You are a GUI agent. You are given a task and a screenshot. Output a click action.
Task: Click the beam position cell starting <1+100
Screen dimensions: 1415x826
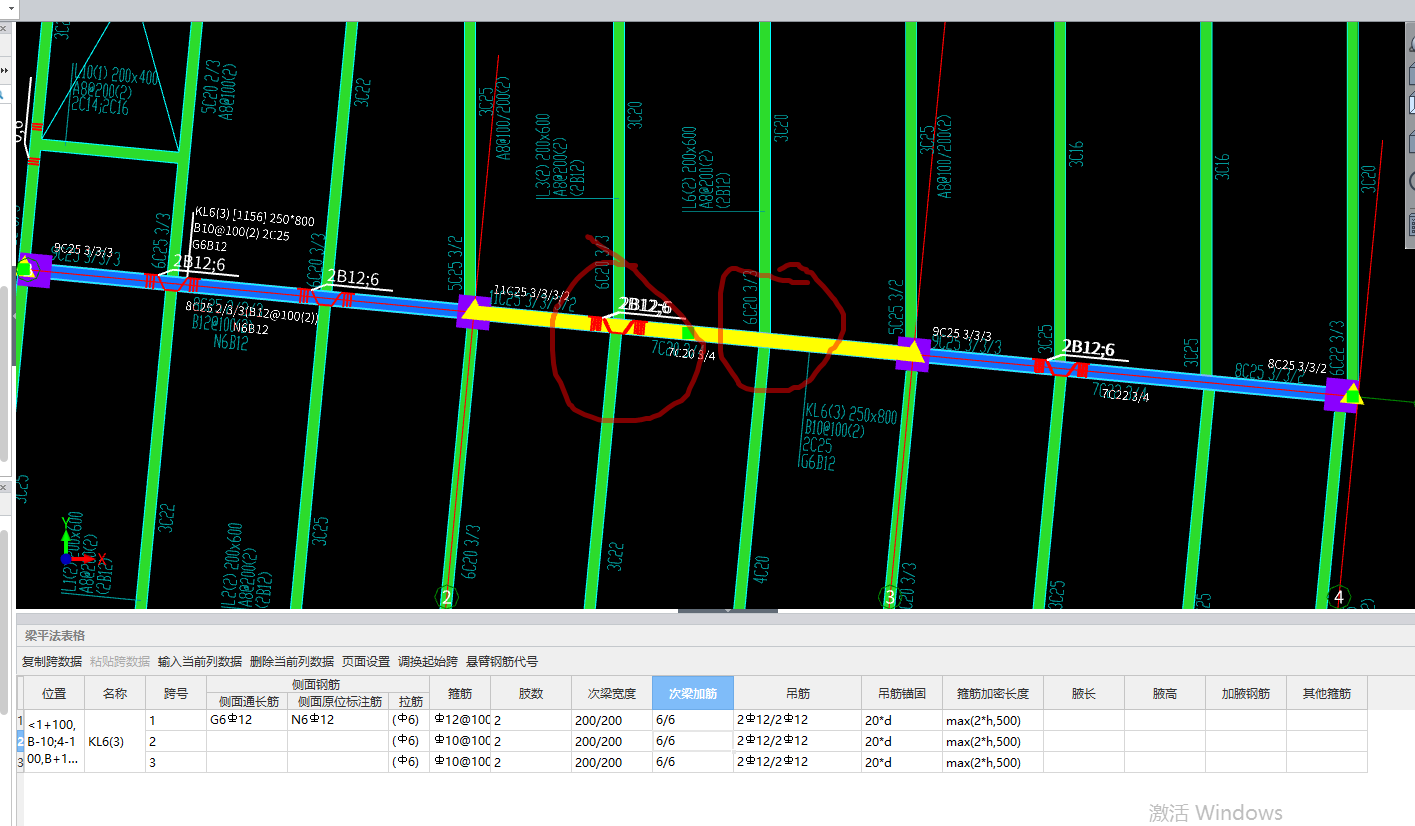(55, 742)
